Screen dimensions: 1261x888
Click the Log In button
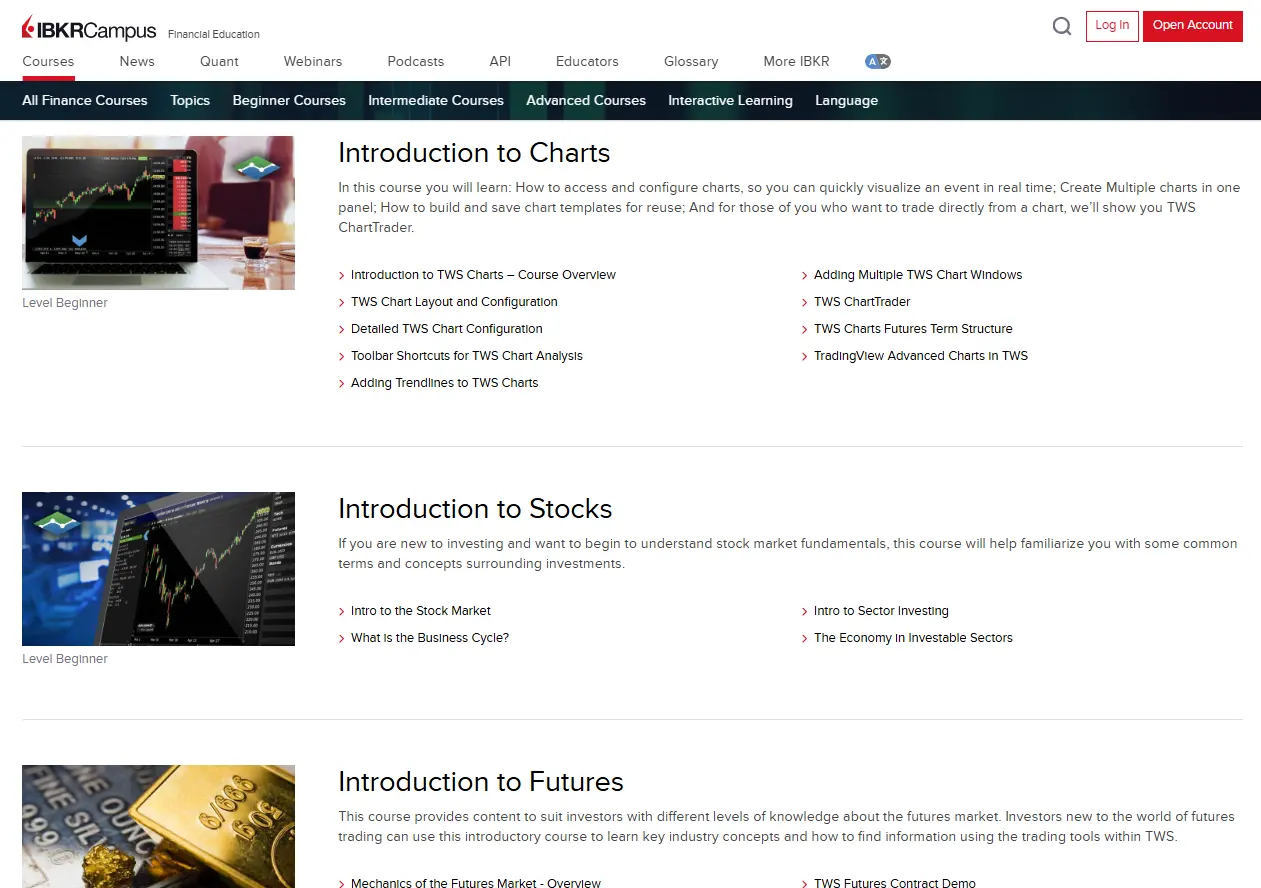coord(1112,26)
